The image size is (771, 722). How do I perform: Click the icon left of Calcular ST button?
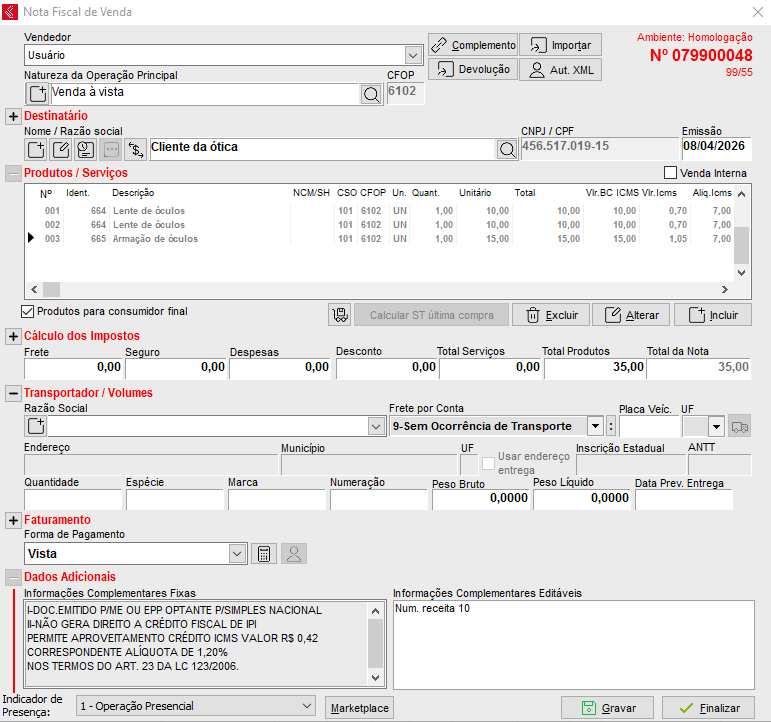click(x=340, y=315)
